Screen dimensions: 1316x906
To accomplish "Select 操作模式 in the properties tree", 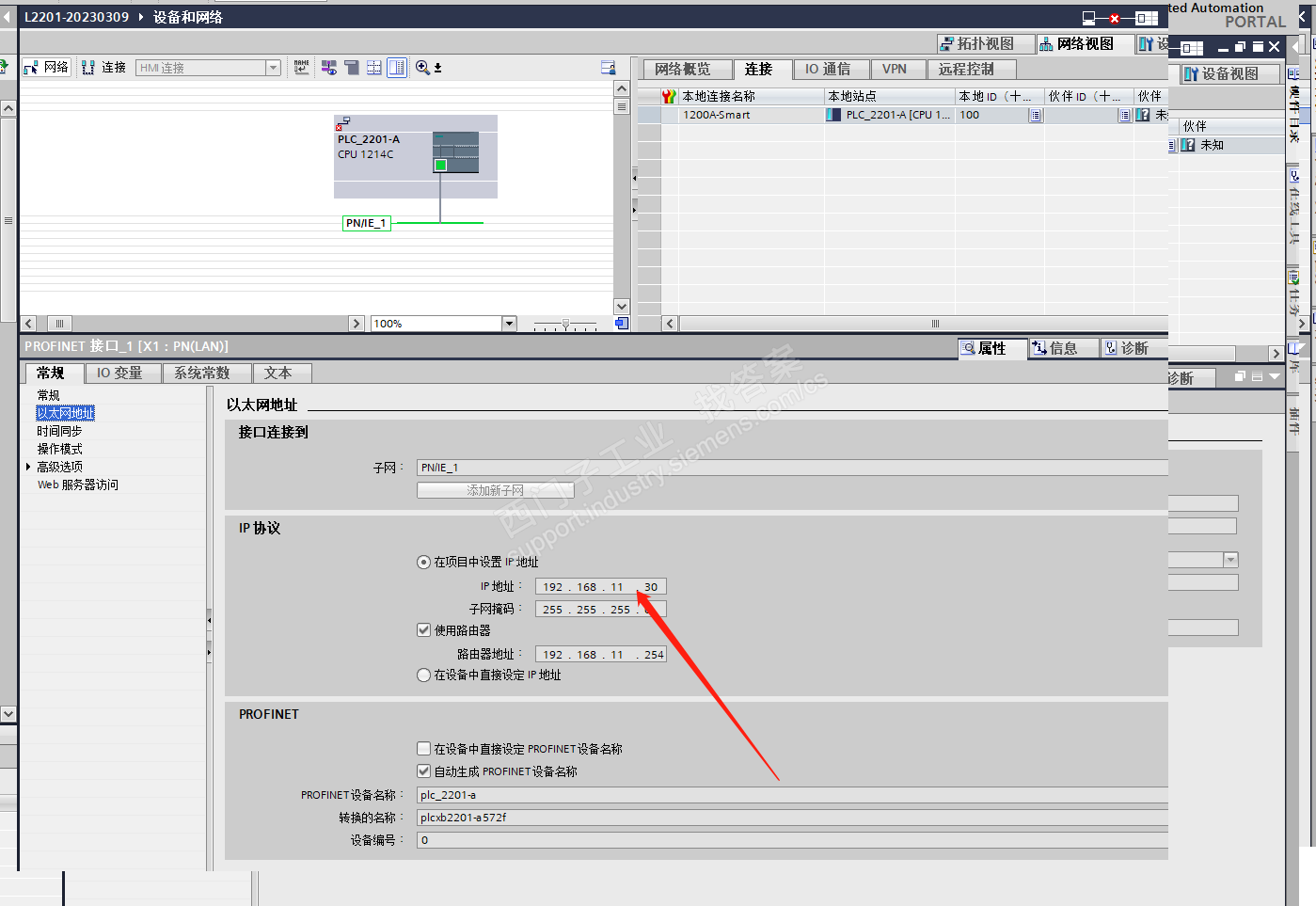I will click(x=59, y=449).
